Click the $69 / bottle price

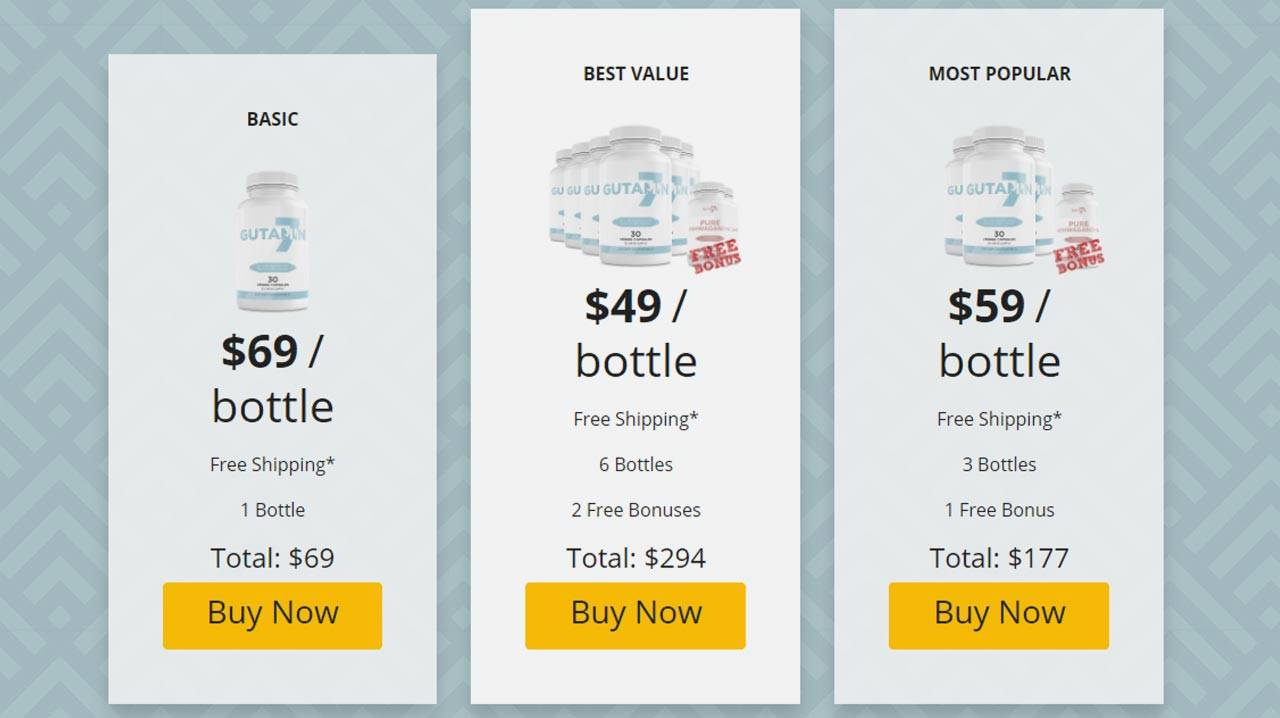[272, 378]
